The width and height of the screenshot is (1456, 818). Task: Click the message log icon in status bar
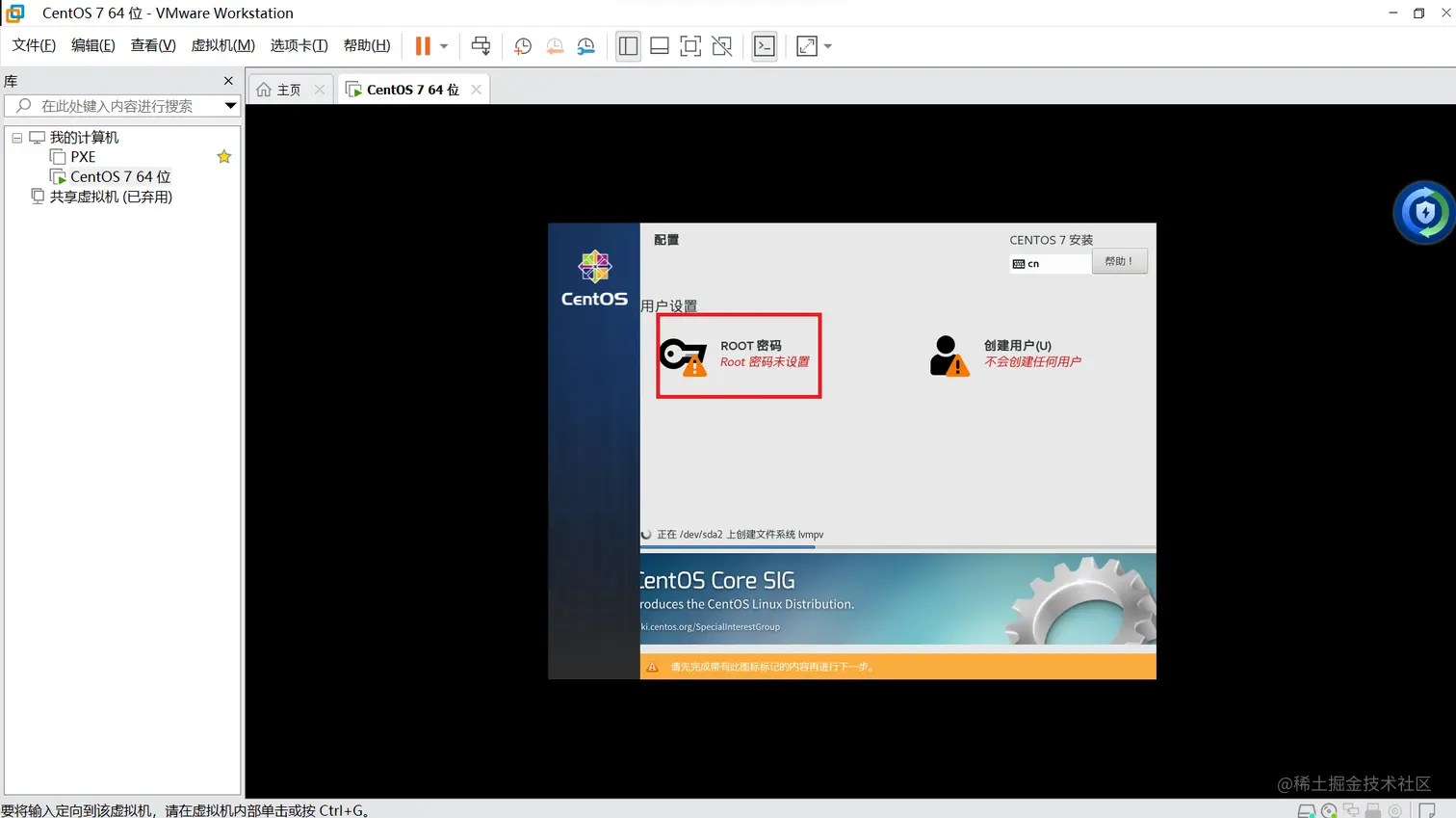(x=1427, y=810)
